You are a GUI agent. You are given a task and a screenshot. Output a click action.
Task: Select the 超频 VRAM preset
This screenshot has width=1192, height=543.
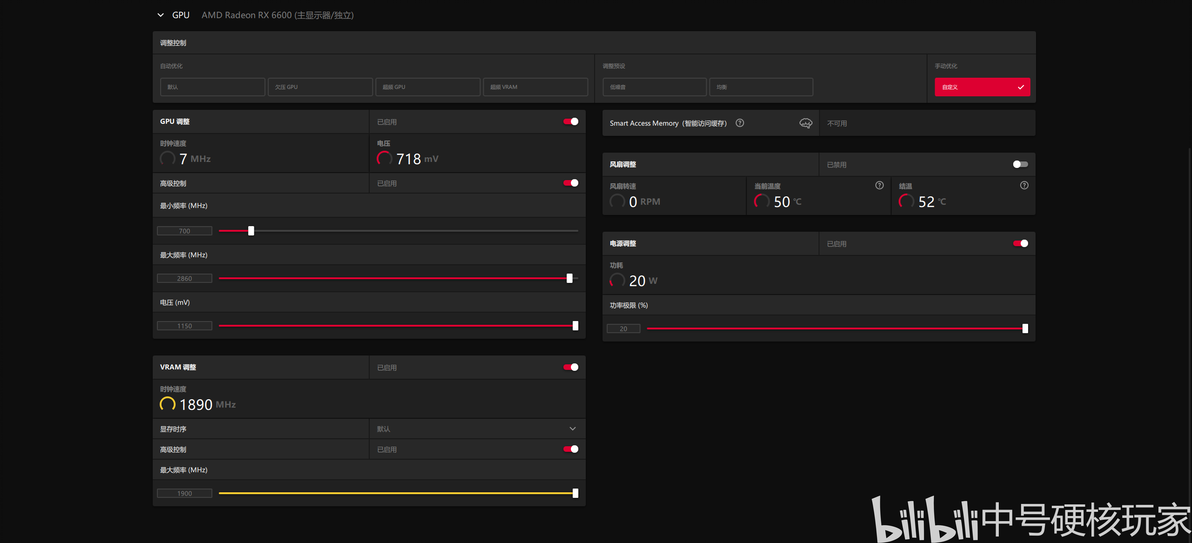(535, 87)
